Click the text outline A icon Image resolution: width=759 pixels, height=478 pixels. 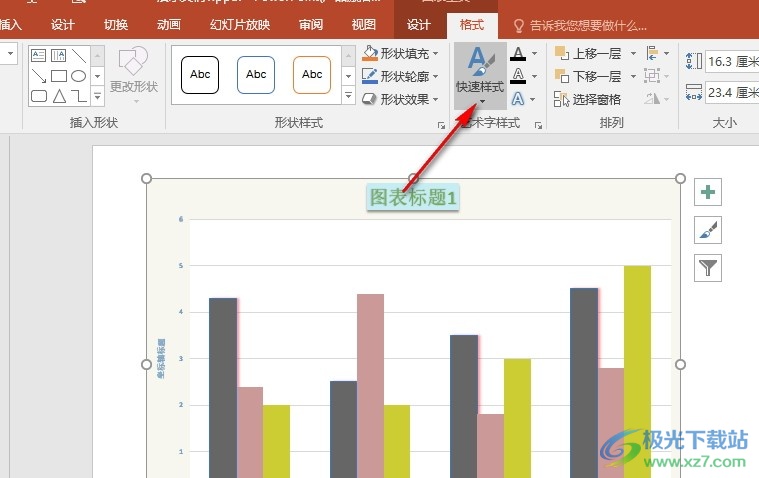click(518, 76)
